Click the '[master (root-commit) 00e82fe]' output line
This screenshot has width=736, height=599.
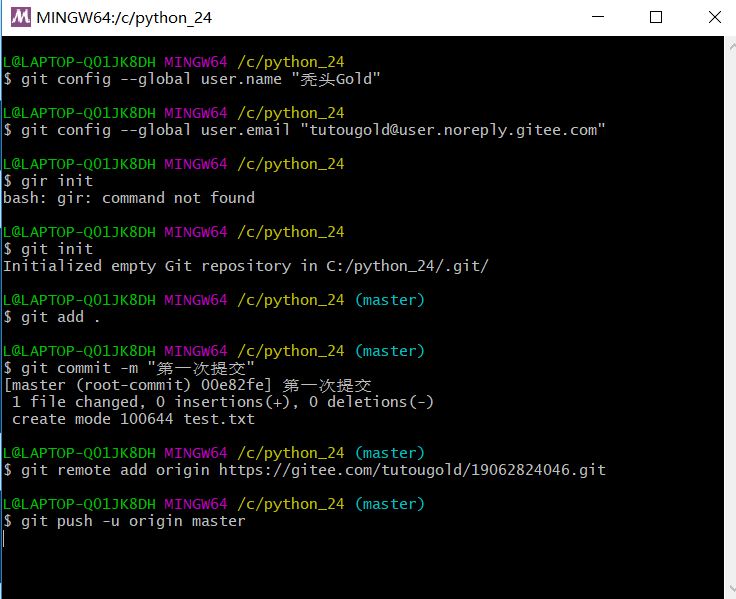(187, 385)
